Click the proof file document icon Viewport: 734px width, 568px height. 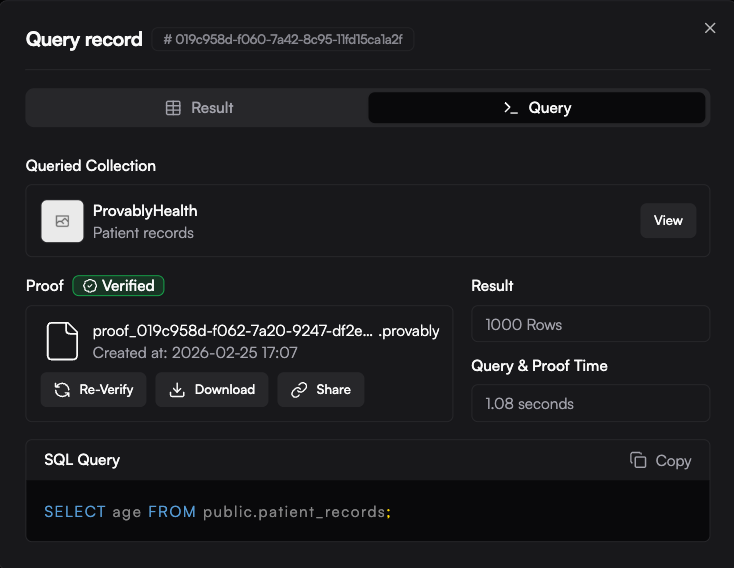pyautogui.click(x=62, y=341)
